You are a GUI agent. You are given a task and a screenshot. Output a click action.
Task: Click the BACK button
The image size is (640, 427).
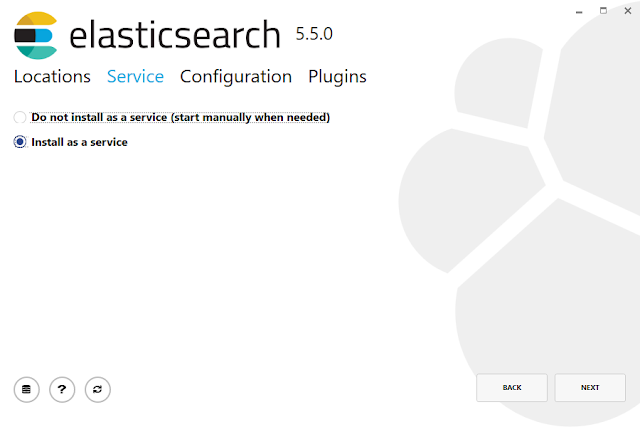pyautogui.click(x=512, y=387)
